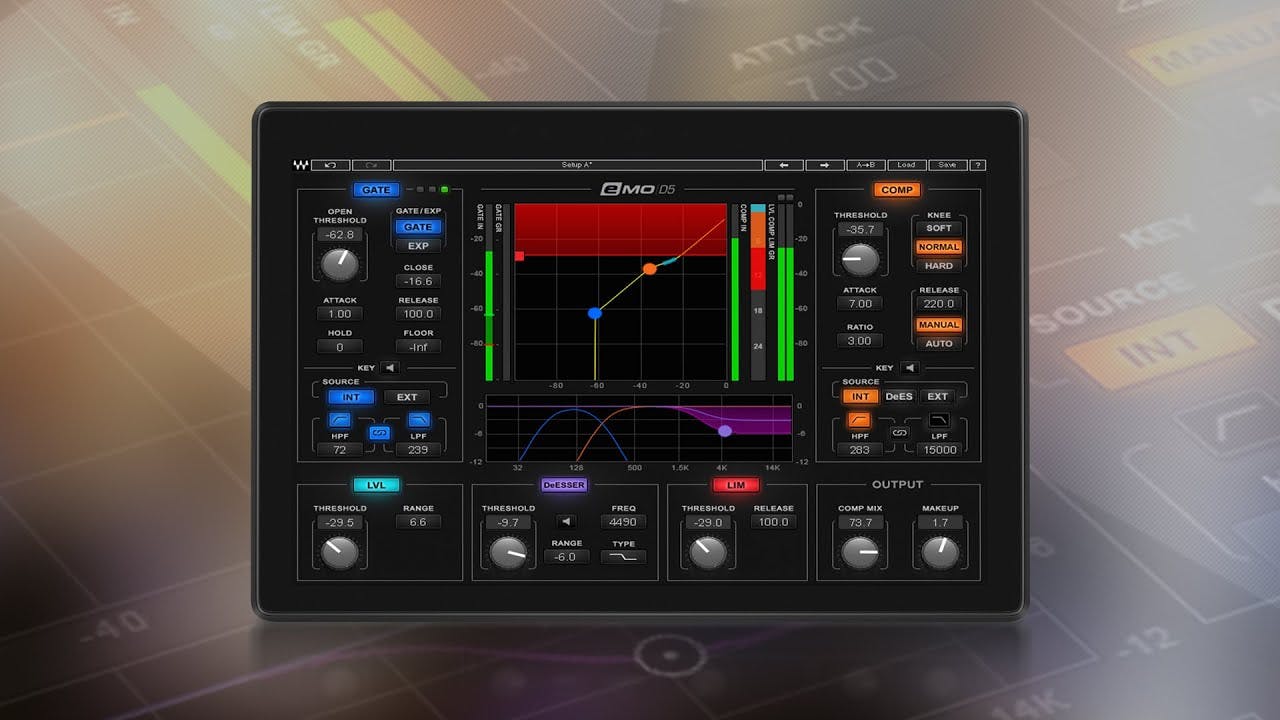This screenshot has height=720, width=1280.
Task: Toggle the Gate LPF filter shape icon
Action: [x=419, y=420]
